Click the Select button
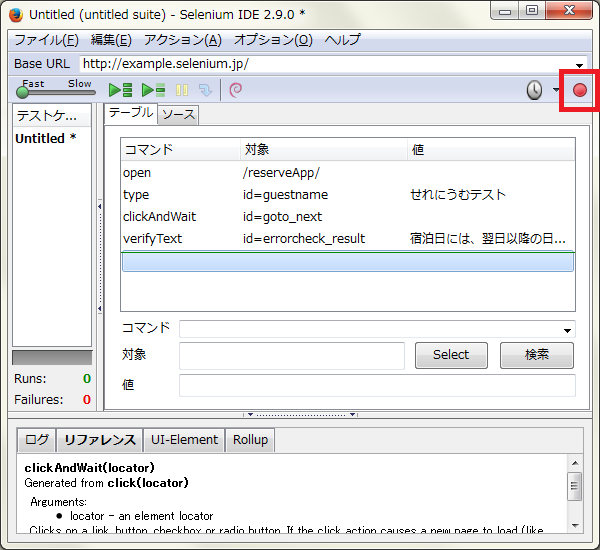The image size is (600, 550). (451, 355)
